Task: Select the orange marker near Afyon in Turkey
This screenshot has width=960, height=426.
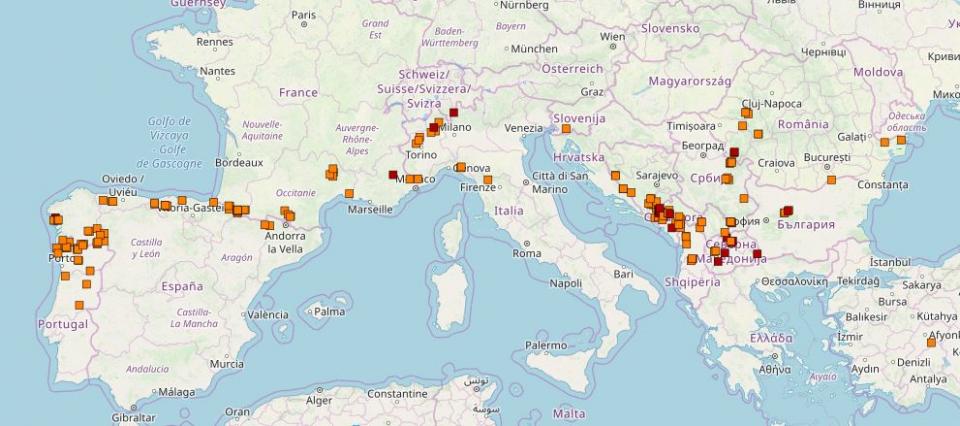Action: click(x=931, y=342)
